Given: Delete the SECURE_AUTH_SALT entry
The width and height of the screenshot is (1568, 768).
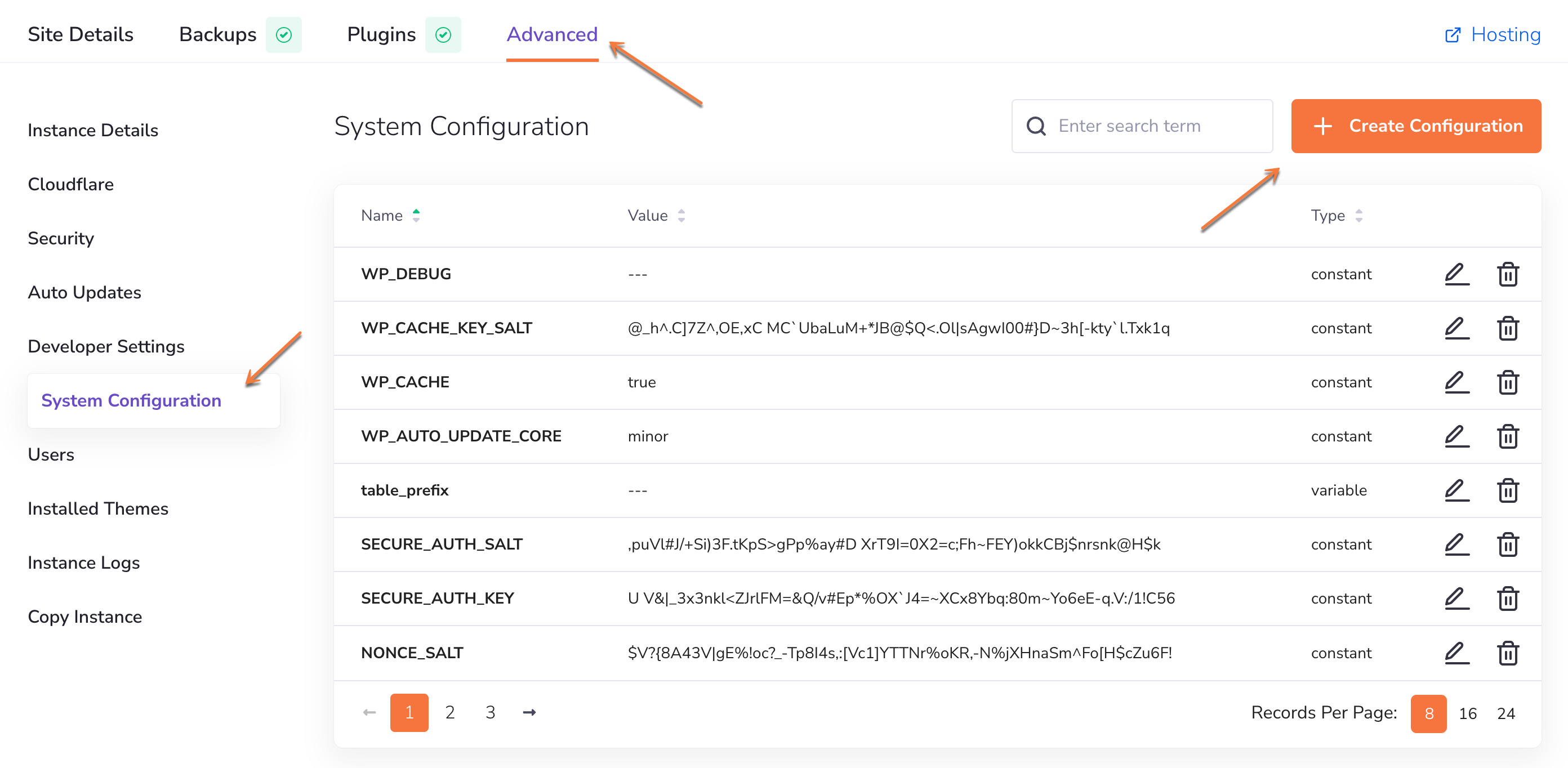Looking at the screenshot, I should (x=1507, y=544).
